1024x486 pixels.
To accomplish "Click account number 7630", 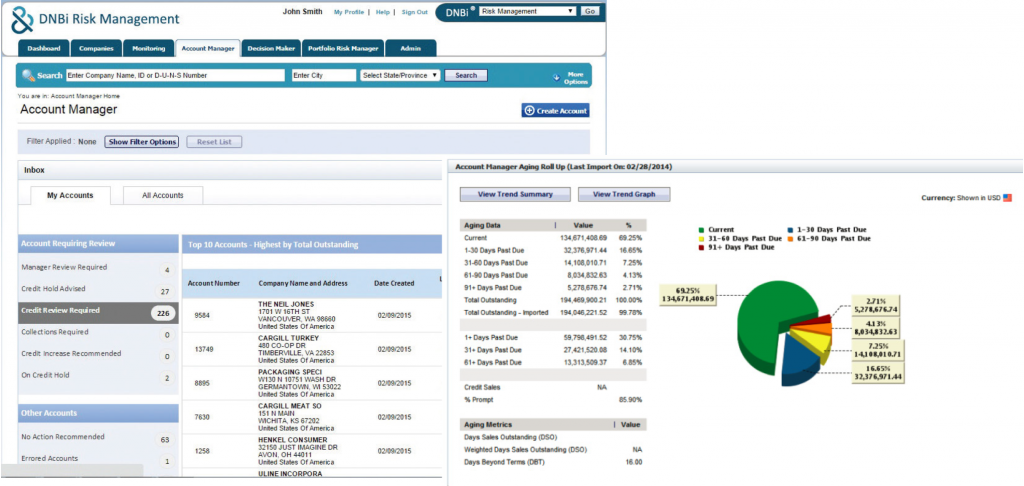I will click(202, 417).
